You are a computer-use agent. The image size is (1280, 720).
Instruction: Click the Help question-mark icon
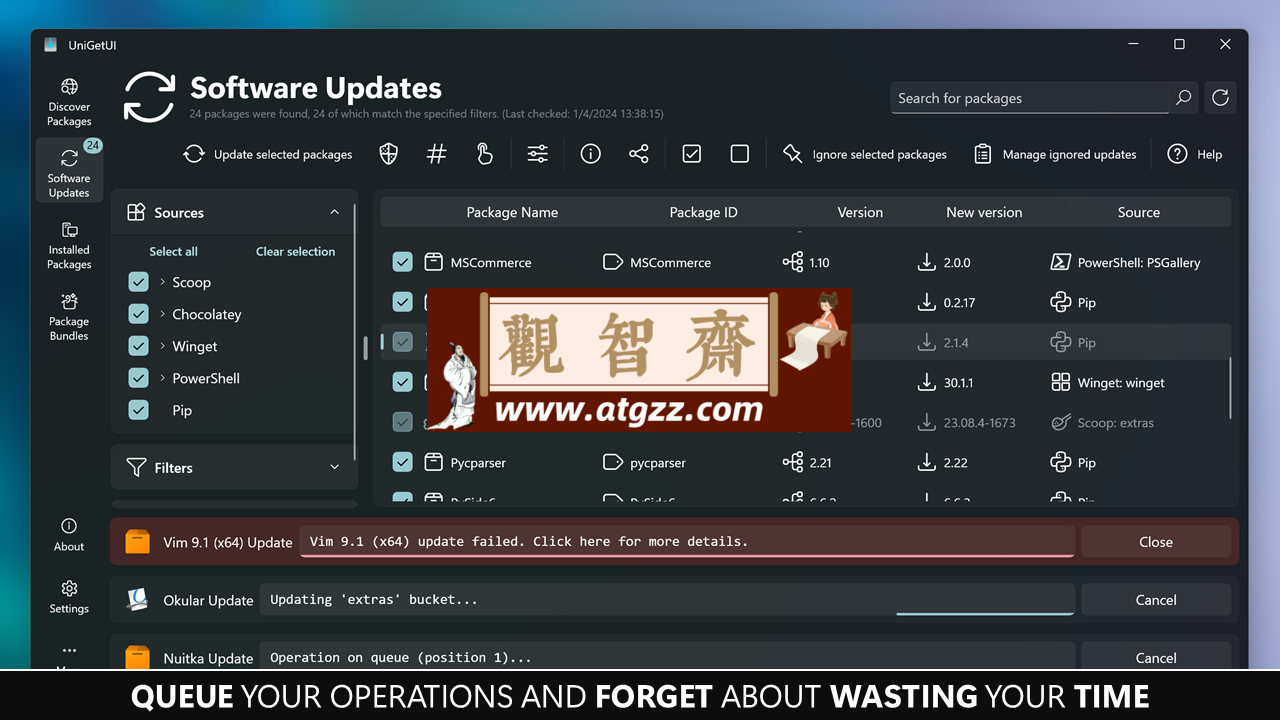pos(1178,154)
